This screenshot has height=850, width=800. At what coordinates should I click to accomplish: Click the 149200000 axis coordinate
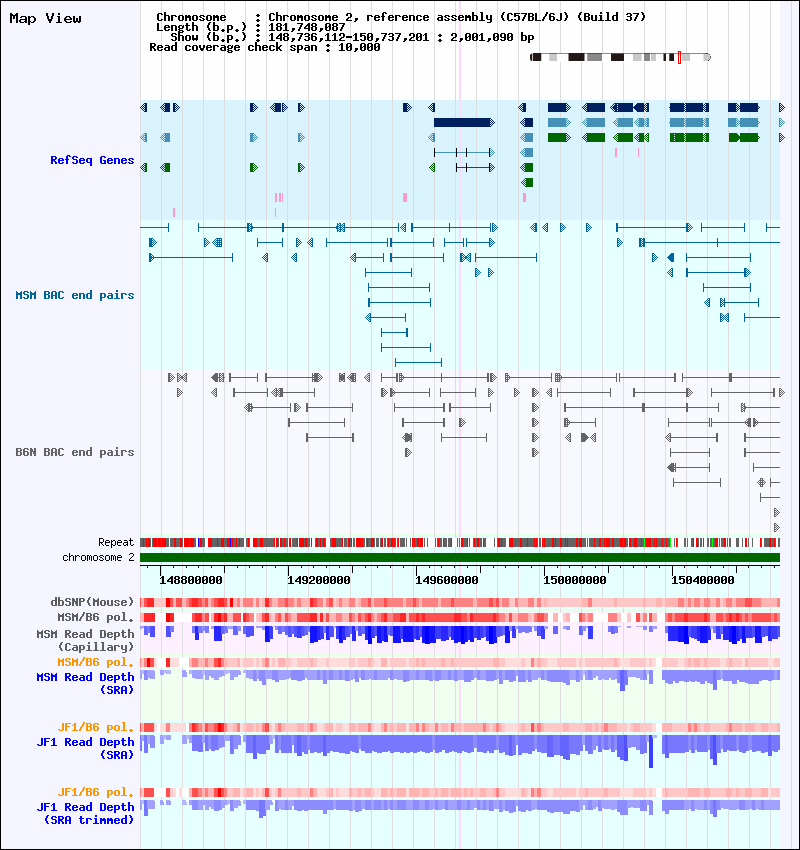click(x=319, y=580)
